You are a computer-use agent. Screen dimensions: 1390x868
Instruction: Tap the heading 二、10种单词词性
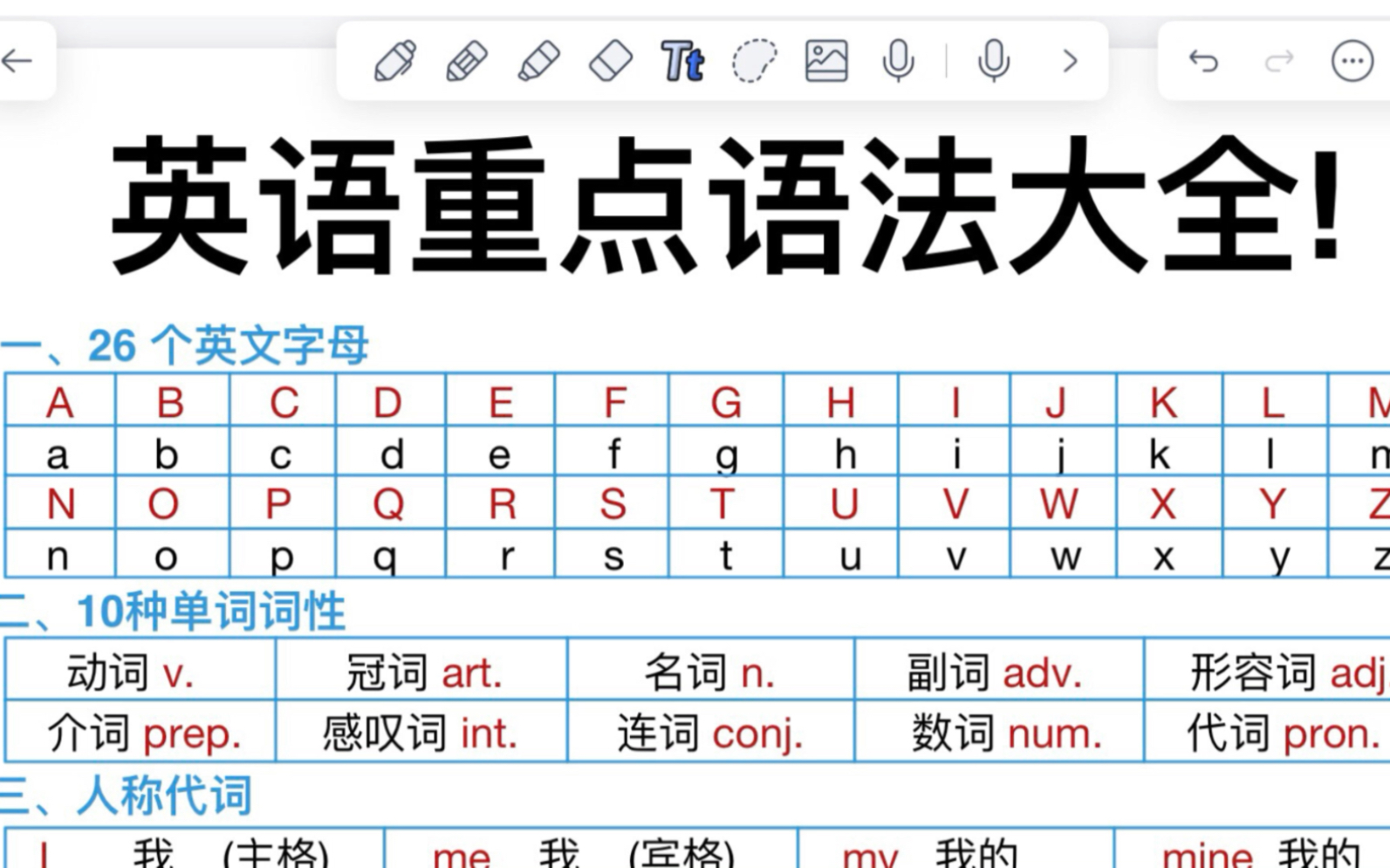coord(174,611)
